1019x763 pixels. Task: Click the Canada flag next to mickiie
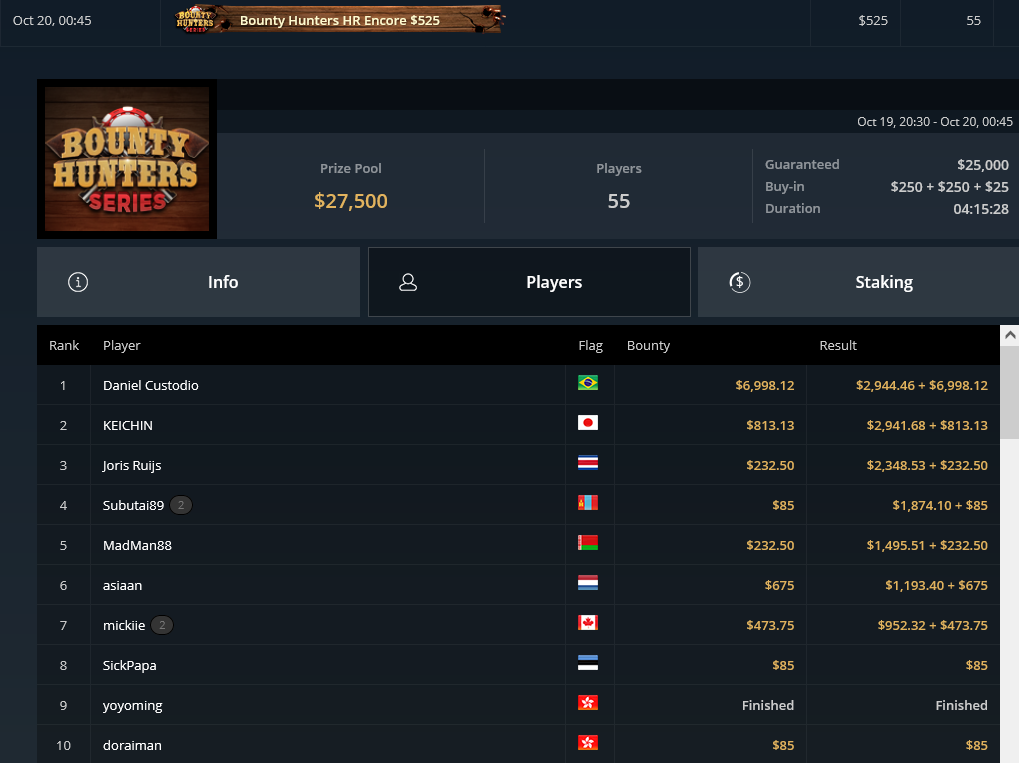click(x=587, y=623)
